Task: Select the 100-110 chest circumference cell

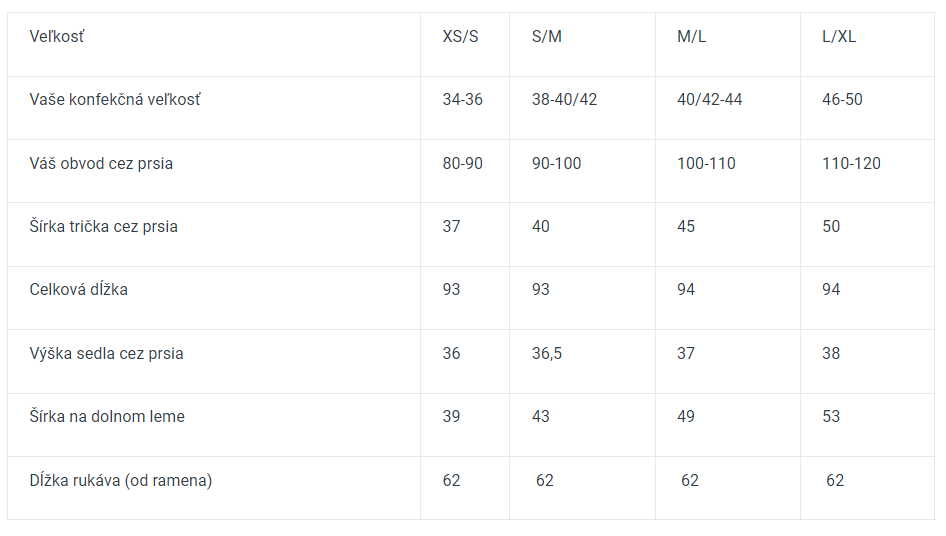Action: pyautogui.click(x=706, y=163)
